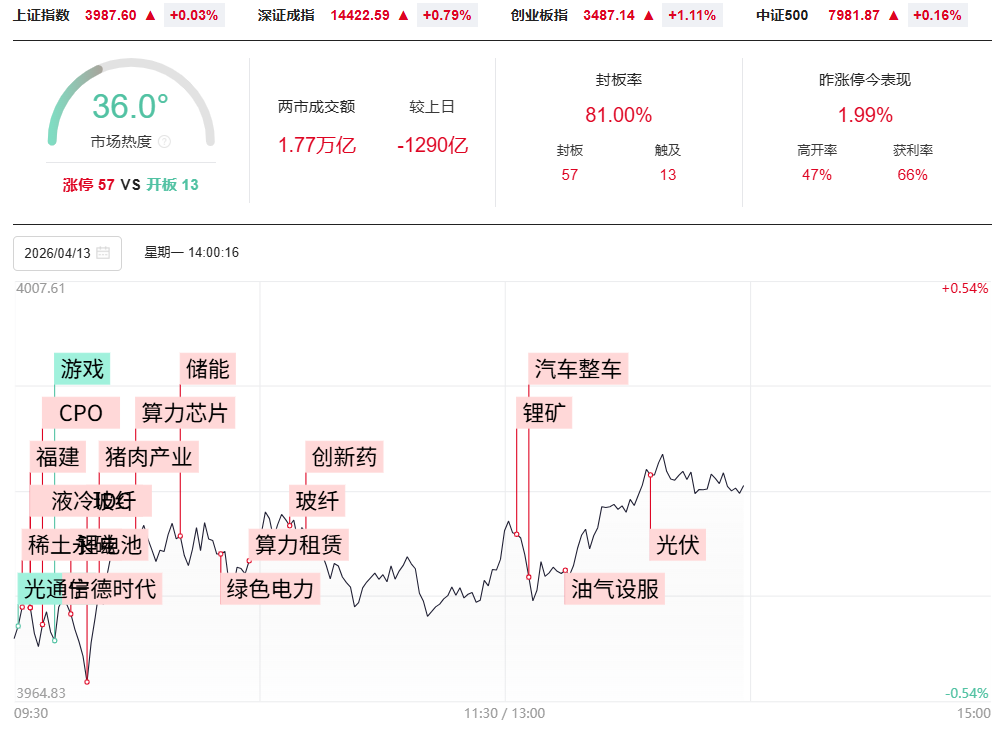Click the 涨停 57 count text
1007x732 pixels.
[88, 185]
